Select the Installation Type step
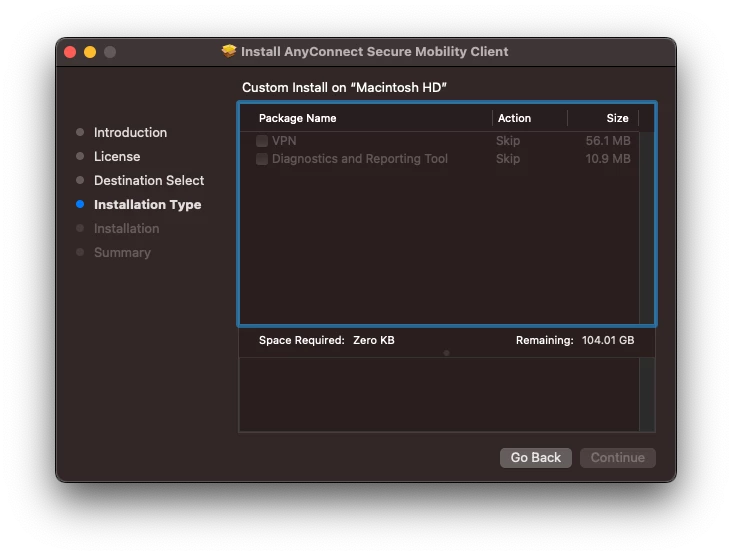The image size is (732, 556). pos(148,204)
